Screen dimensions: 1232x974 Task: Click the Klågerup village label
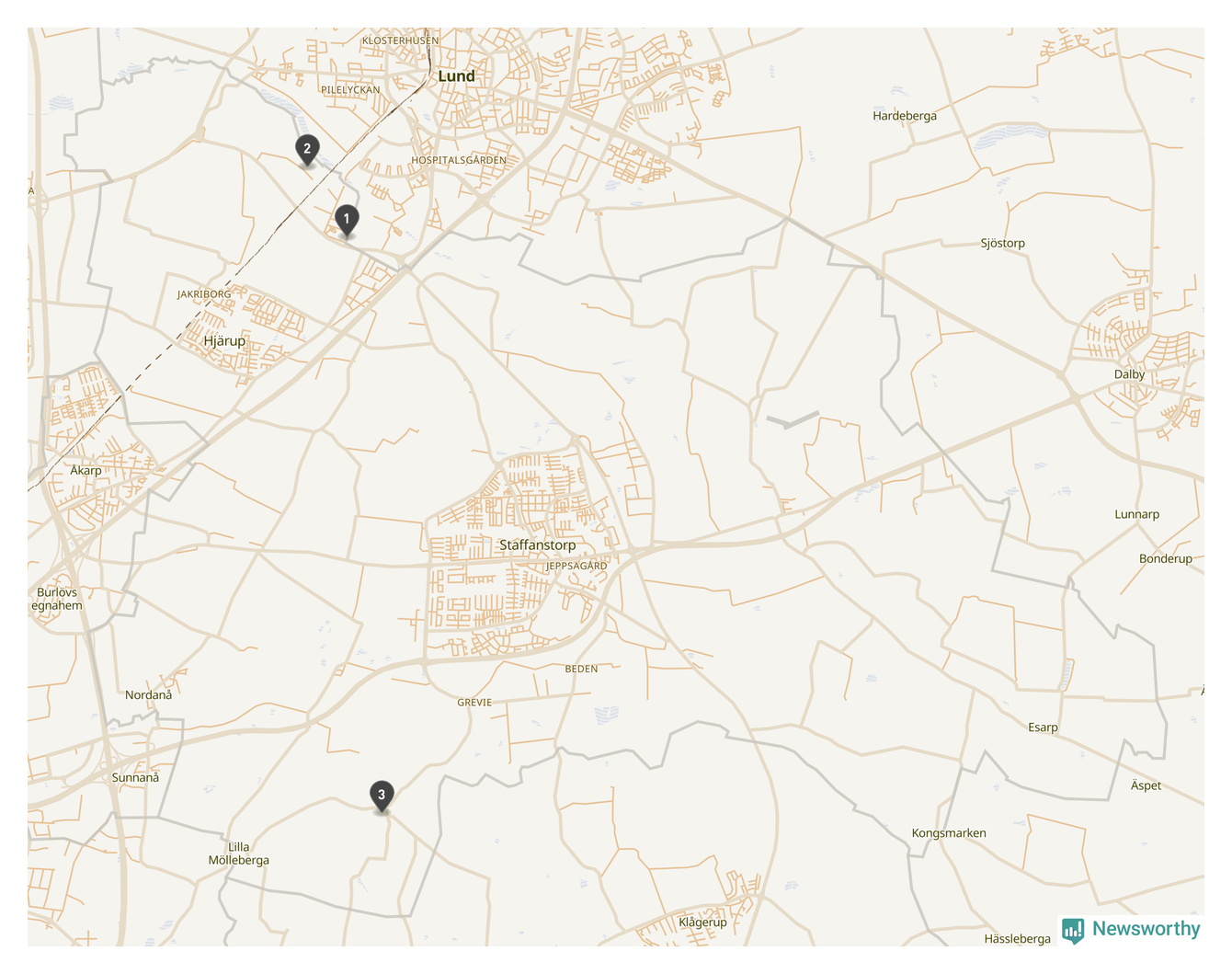(x=702, y=922)
